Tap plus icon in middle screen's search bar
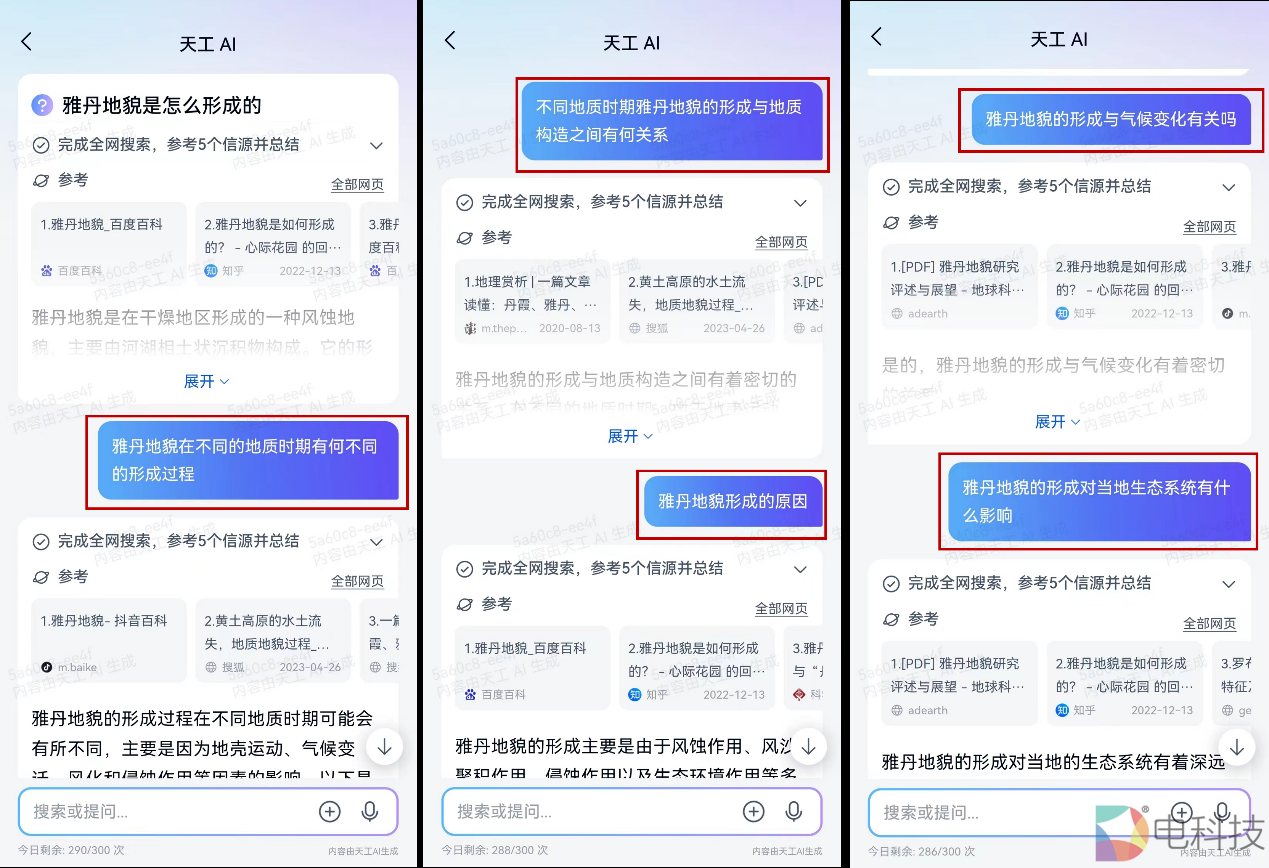The width and height of the screenshot is (1269, 868). click(754, 811)
